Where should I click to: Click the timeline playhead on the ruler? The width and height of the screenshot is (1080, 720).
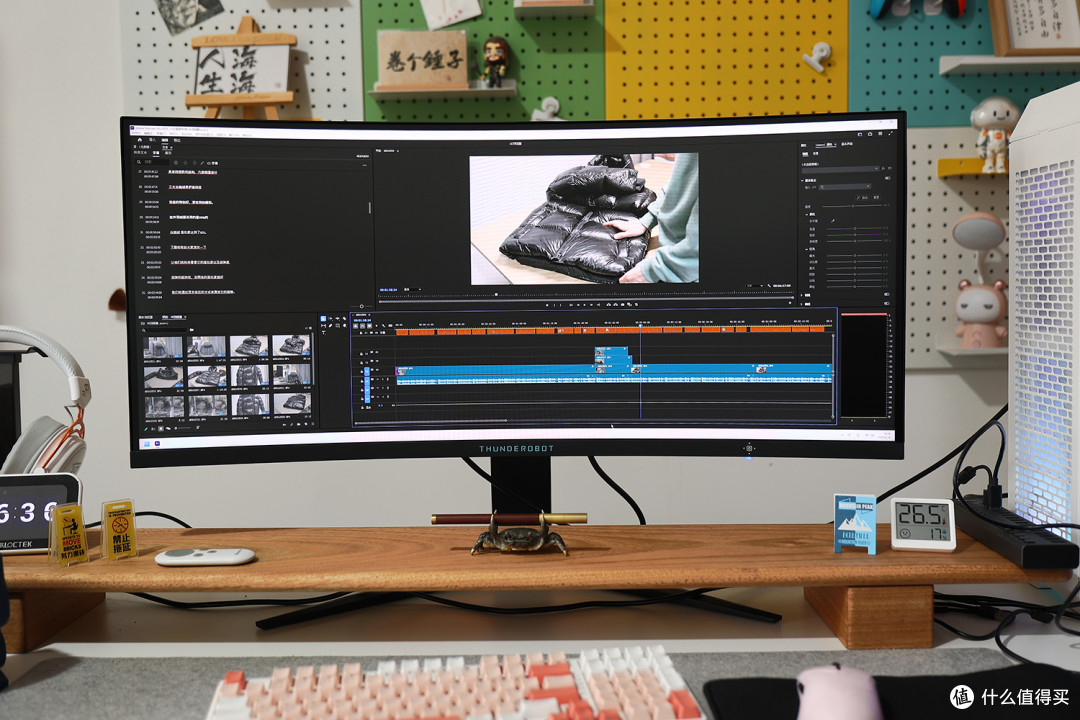click(640, 324)
